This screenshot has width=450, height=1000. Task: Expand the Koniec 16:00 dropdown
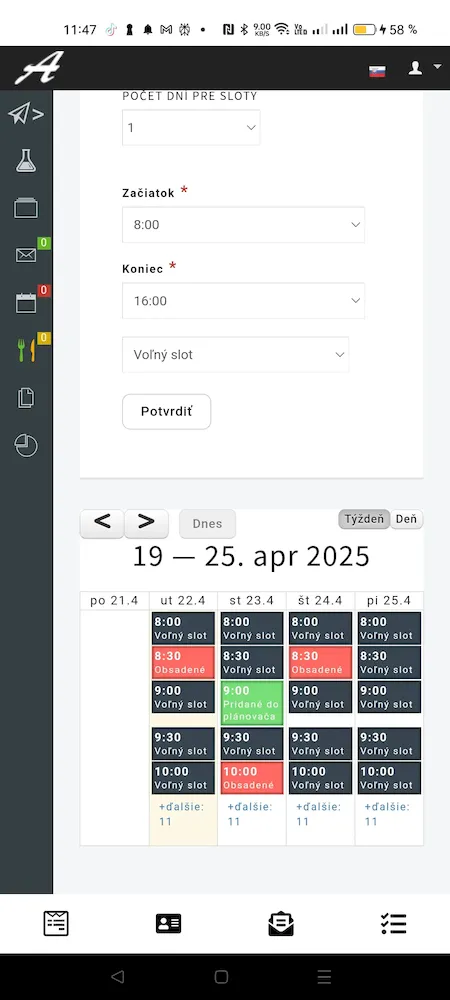(x=243, y=300)
